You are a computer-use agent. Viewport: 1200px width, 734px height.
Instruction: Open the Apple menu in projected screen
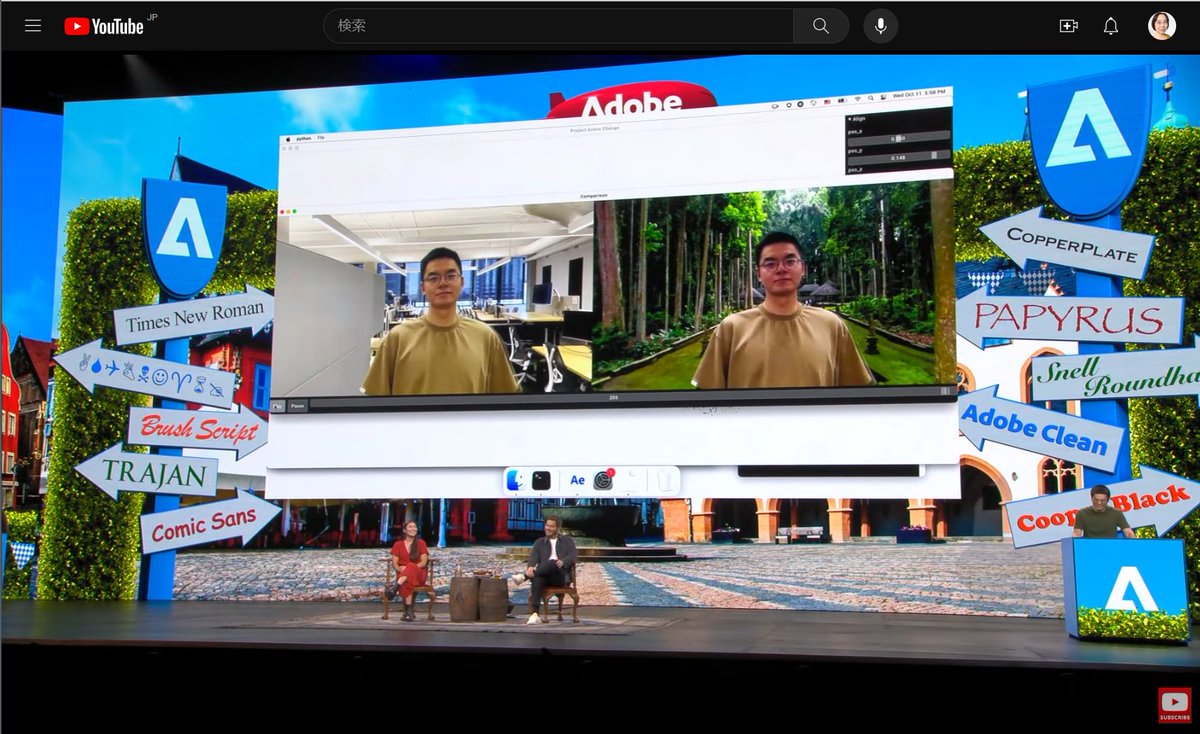point(288,139)
